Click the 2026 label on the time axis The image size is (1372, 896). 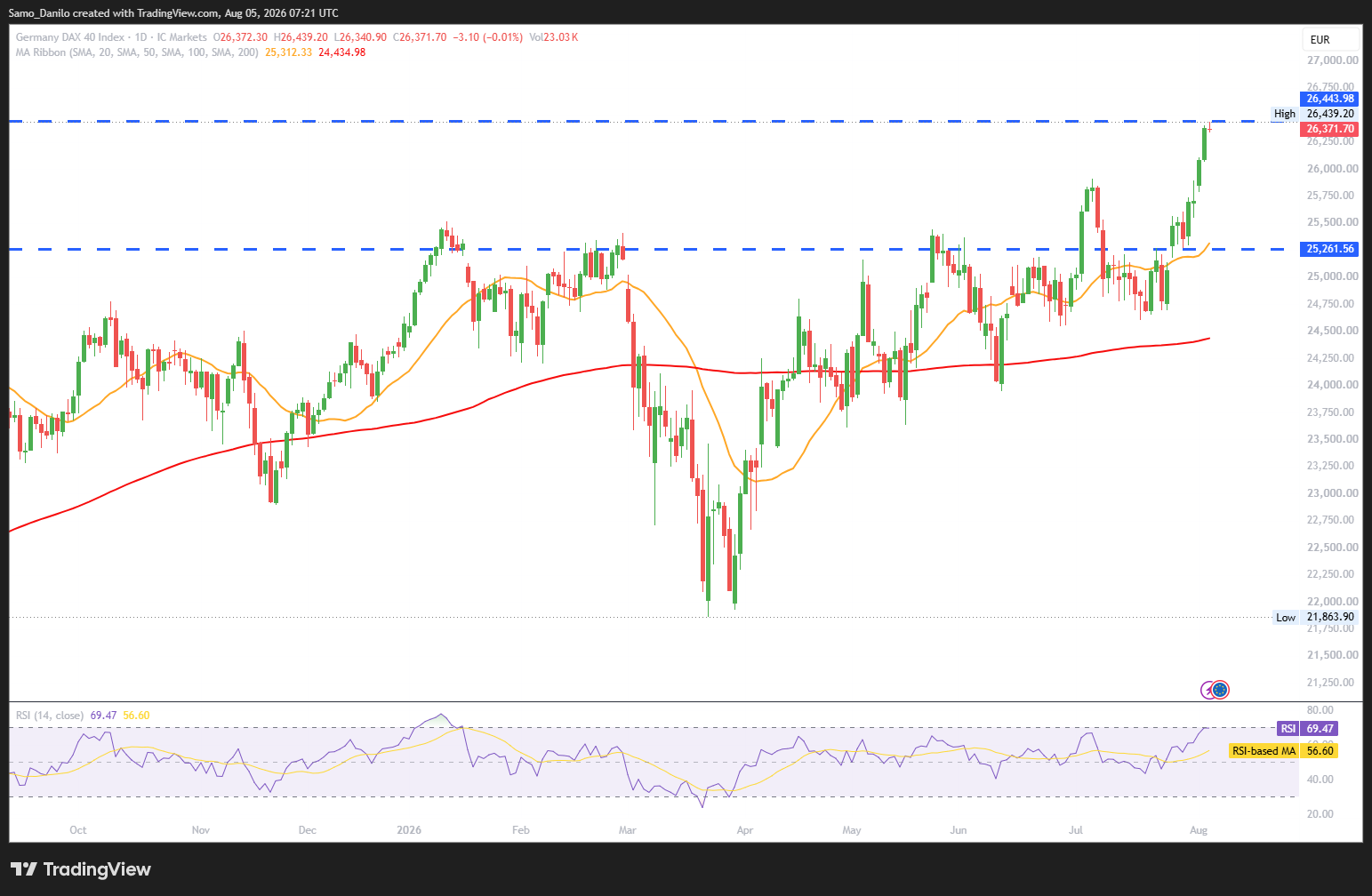[x=409, y=830]
